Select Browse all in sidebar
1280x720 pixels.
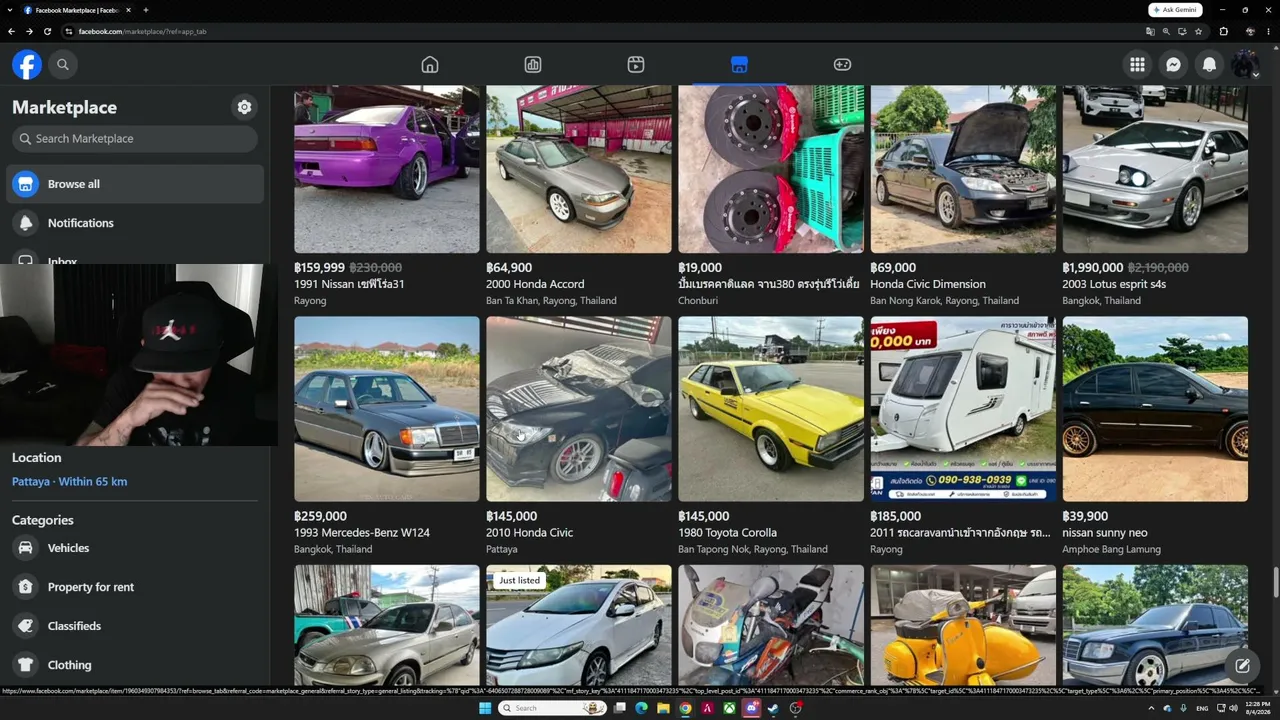(135, 184)
